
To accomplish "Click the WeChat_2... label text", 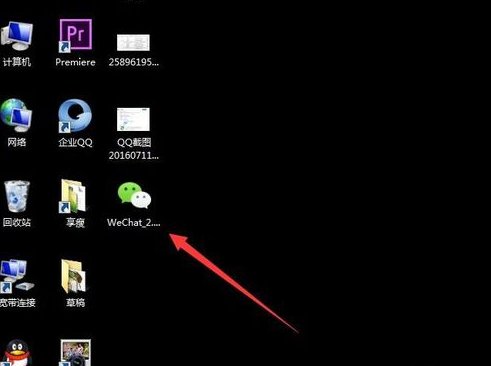I will (x=134, y=222).
